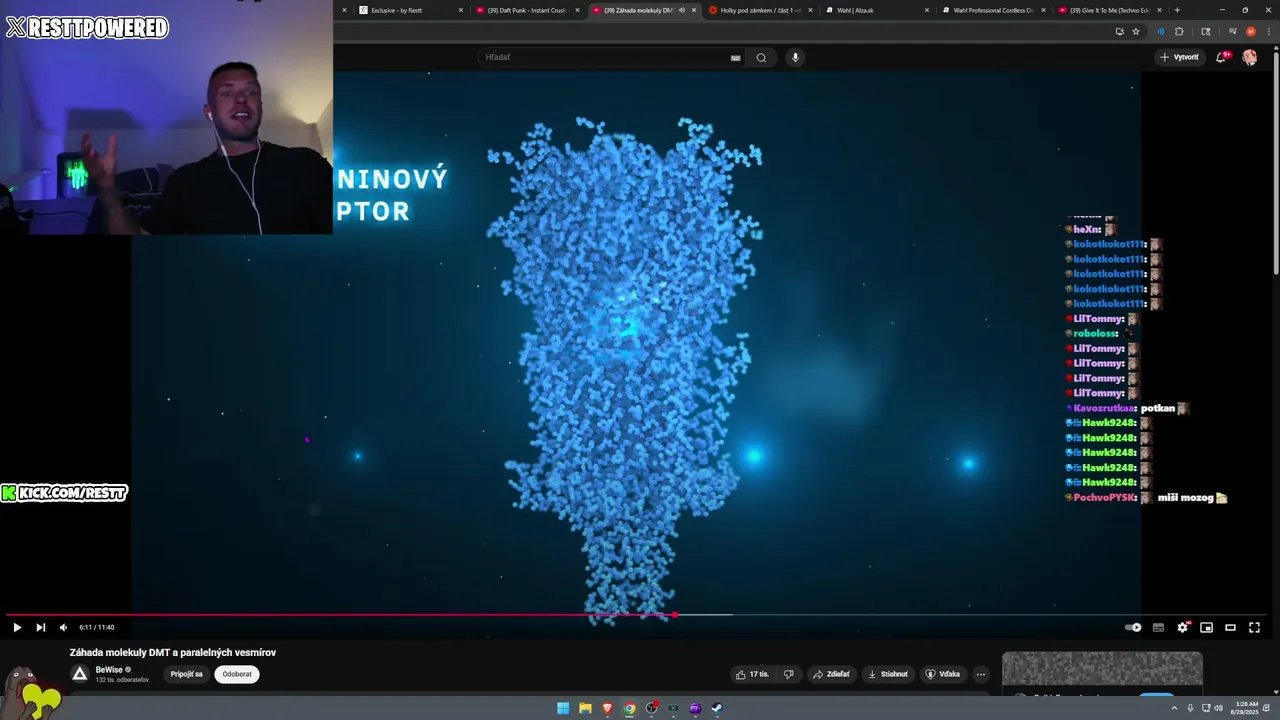Start voice search with microphone
1280x720 pixels.
tap(795, 57)
